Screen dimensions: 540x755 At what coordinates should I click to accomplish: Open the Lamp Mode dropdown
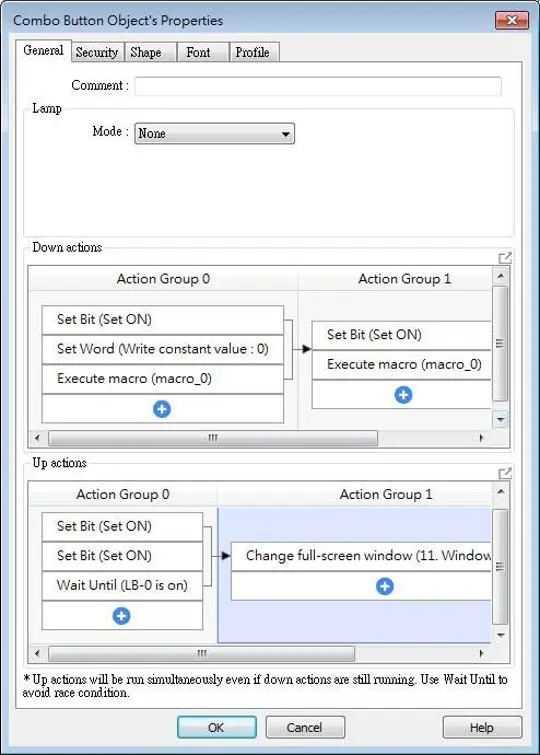click(214, 133)
